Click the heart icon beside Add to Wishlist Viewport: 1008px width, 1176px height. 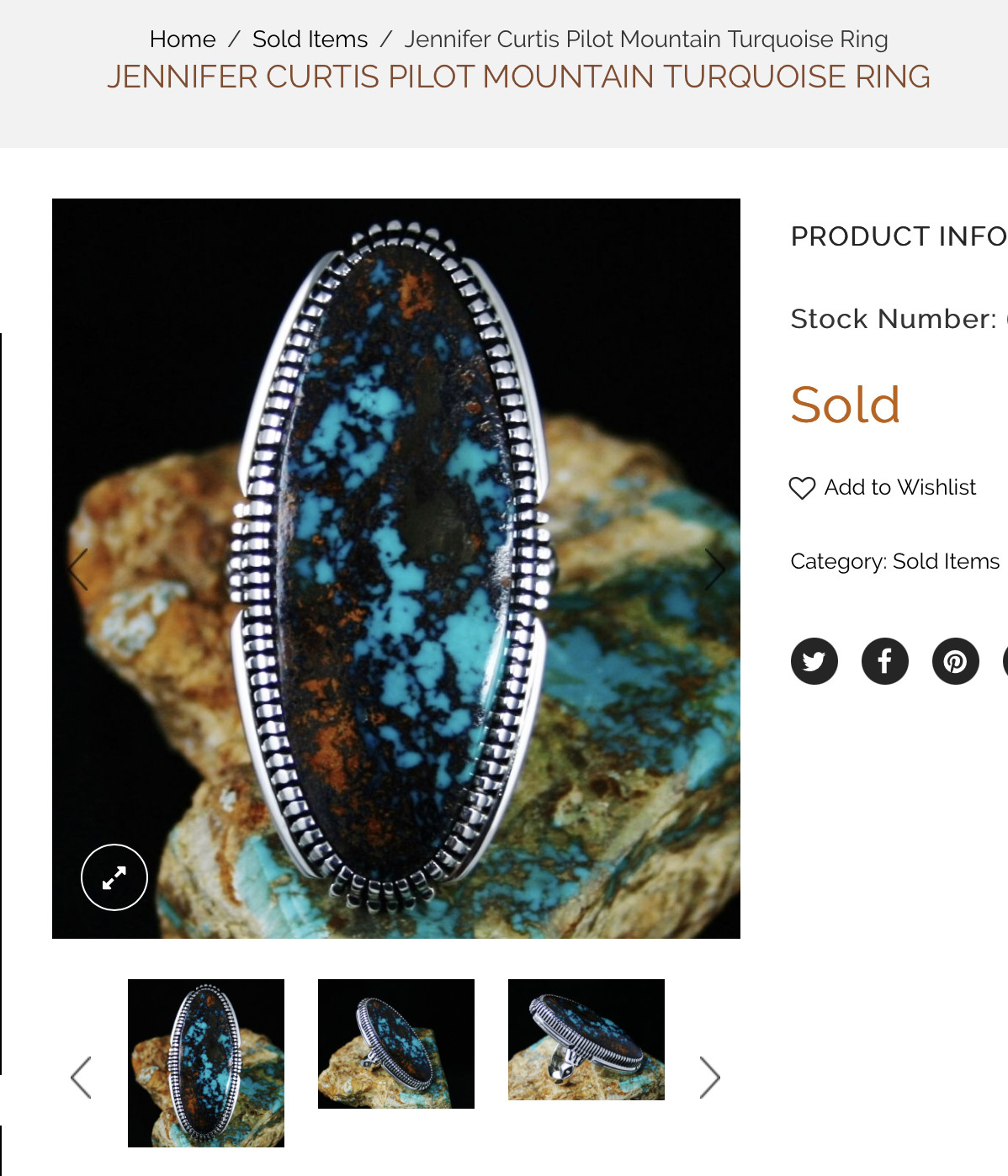(802, 488)
